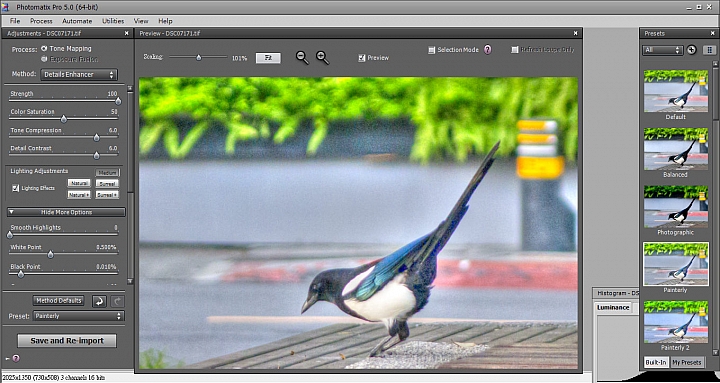Click the Presets panel vertical scrollbar
Image resolution: width=720 pixels, height=383 pixels.
(715, 207)
